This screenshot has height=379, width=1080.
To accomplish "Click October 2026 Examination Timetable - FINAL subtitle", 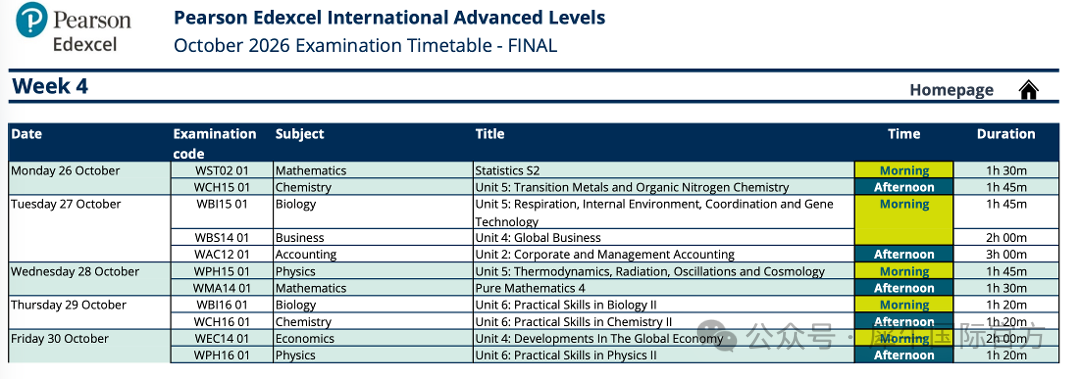I will (x=365, y=45).
